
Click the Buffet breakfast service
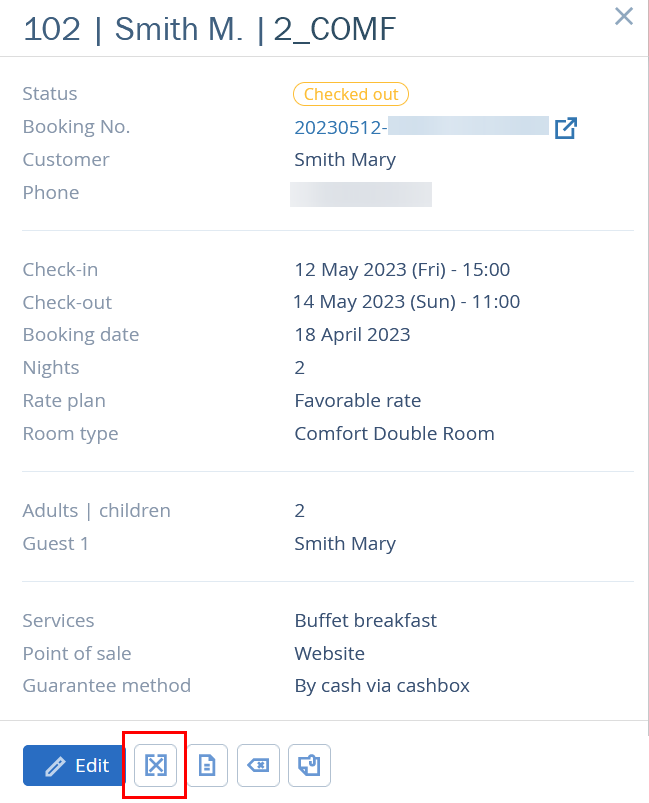tap(365, 620)
